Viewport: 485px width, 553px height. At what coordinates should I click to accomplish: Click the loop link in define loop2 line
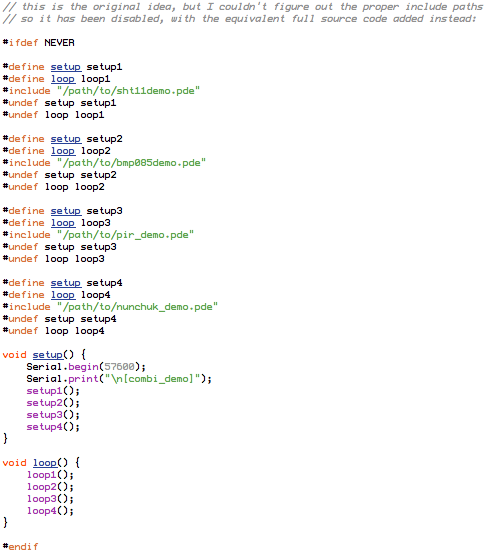[63, 151]
